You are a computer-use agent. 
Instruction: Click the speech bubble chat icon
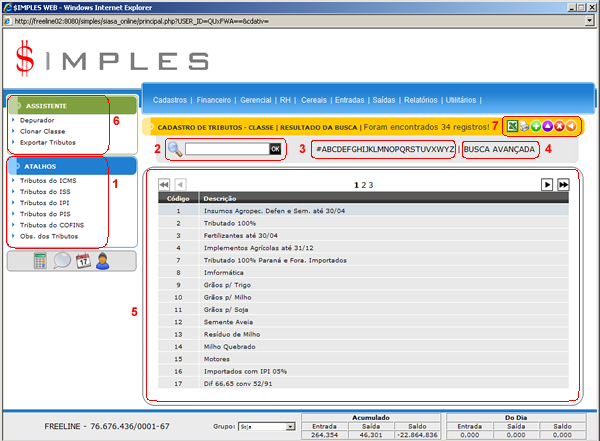coord(62,260)
